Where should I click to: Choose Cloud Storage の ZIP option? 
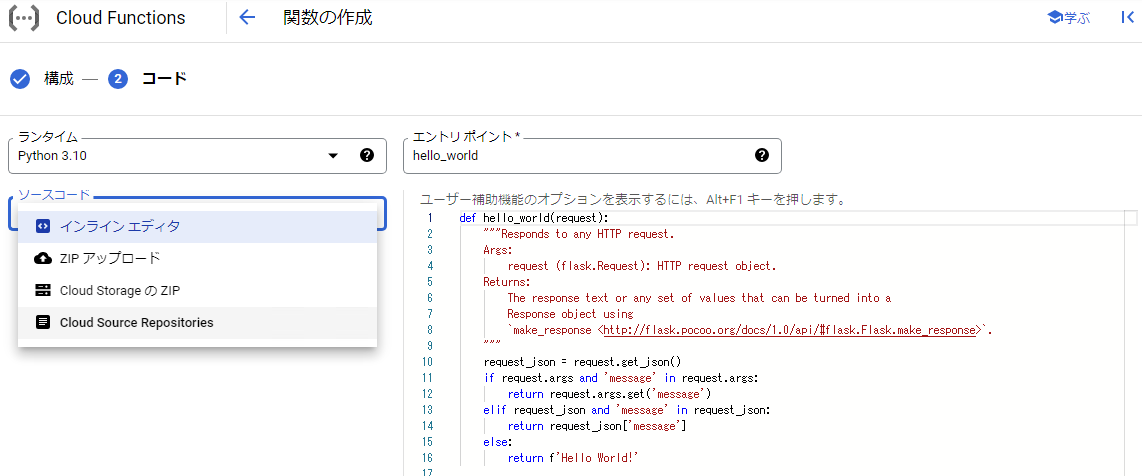(x=197, y=290)
